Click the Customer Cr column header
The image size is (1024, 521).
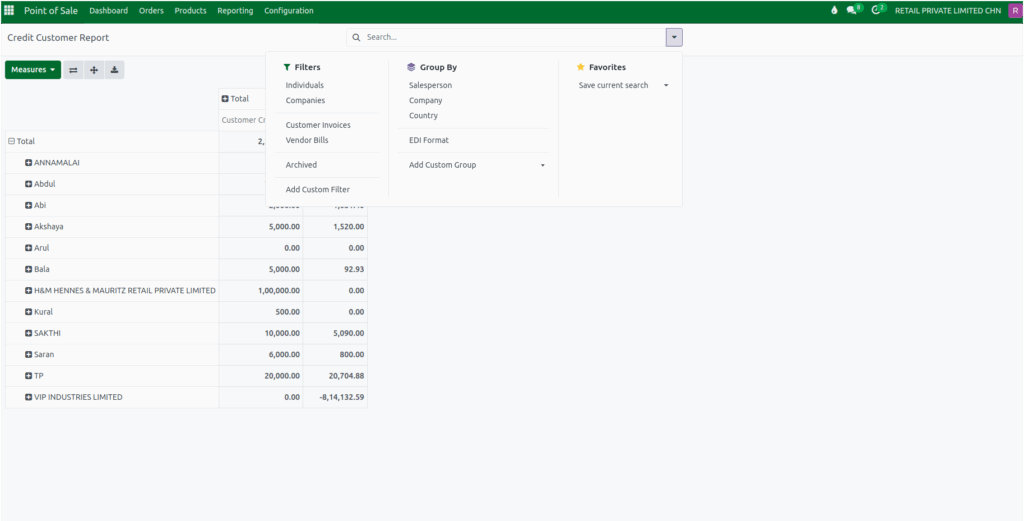(x=244, y=120)
